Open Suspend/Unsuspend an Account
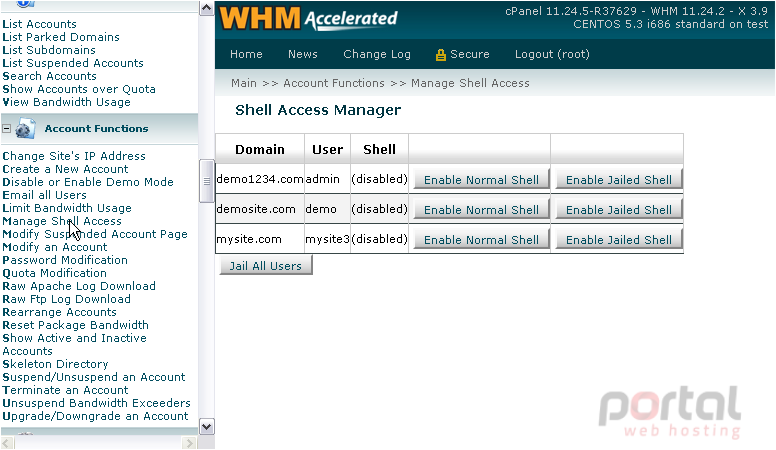Viewport: 776px width, 450px height. coord(94,377)
